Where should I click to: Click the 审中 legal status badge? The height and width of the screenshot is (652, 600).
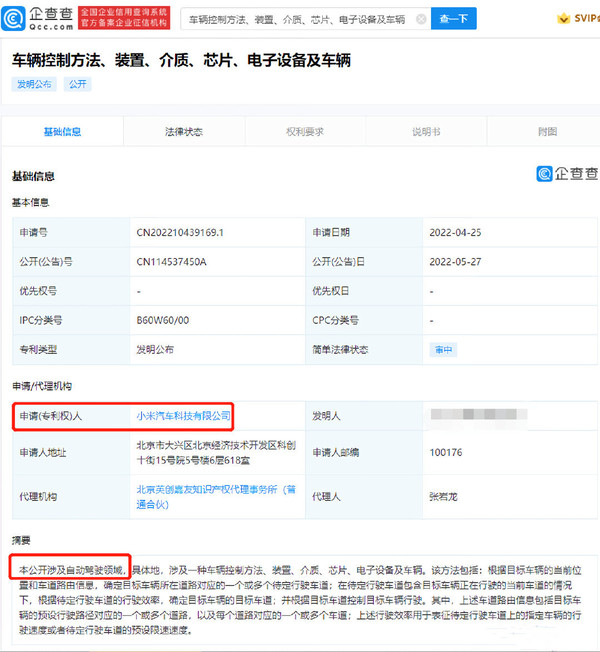pos(442,350)
